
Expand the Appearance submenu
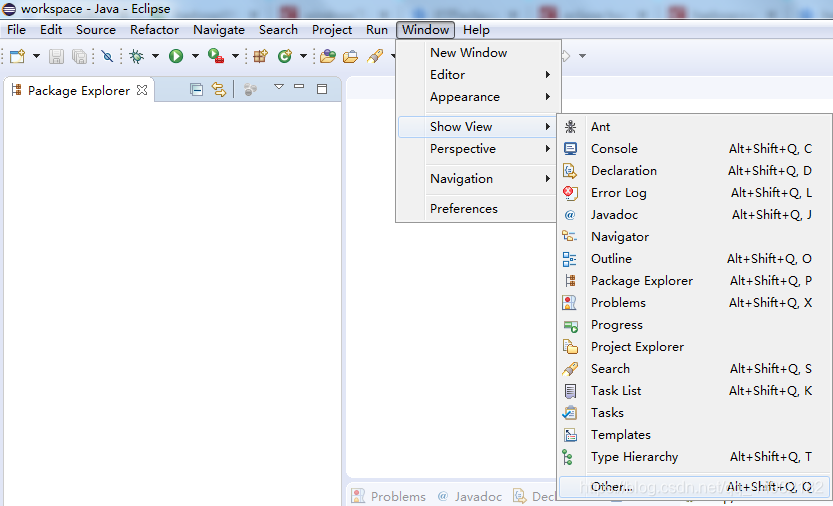tap(478, 97)
